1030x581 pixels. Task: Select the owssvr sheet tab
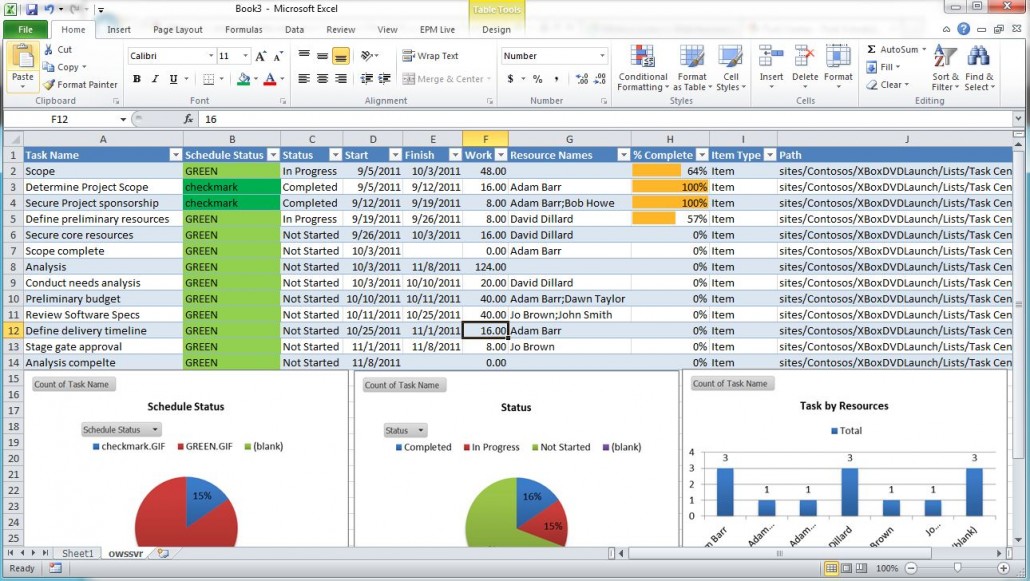point(125,553)
